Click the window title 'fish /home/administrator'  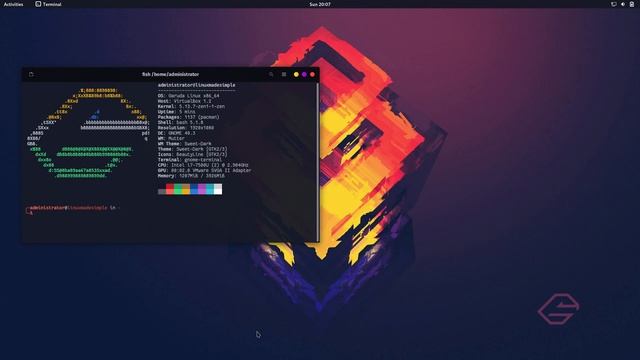pos(171,74)
